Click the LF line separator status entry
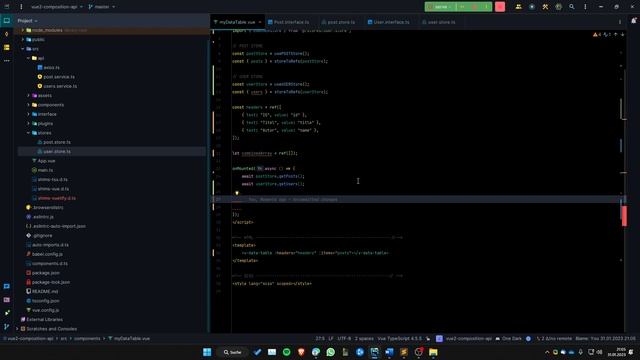Viewport: 640px width, 360px height. 331,338
